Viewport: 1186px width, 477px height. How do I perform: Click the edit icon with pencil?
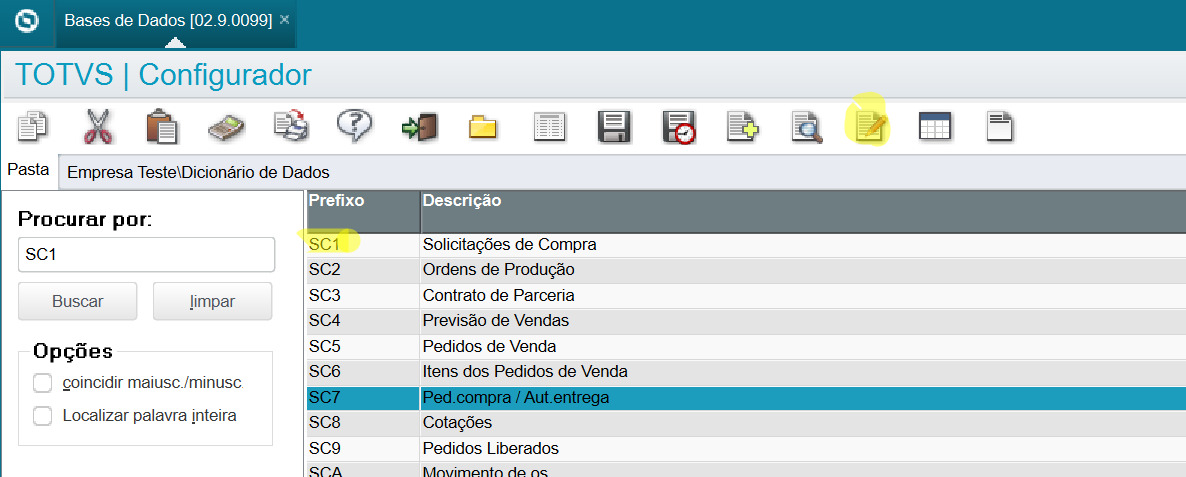coord(870,127)
